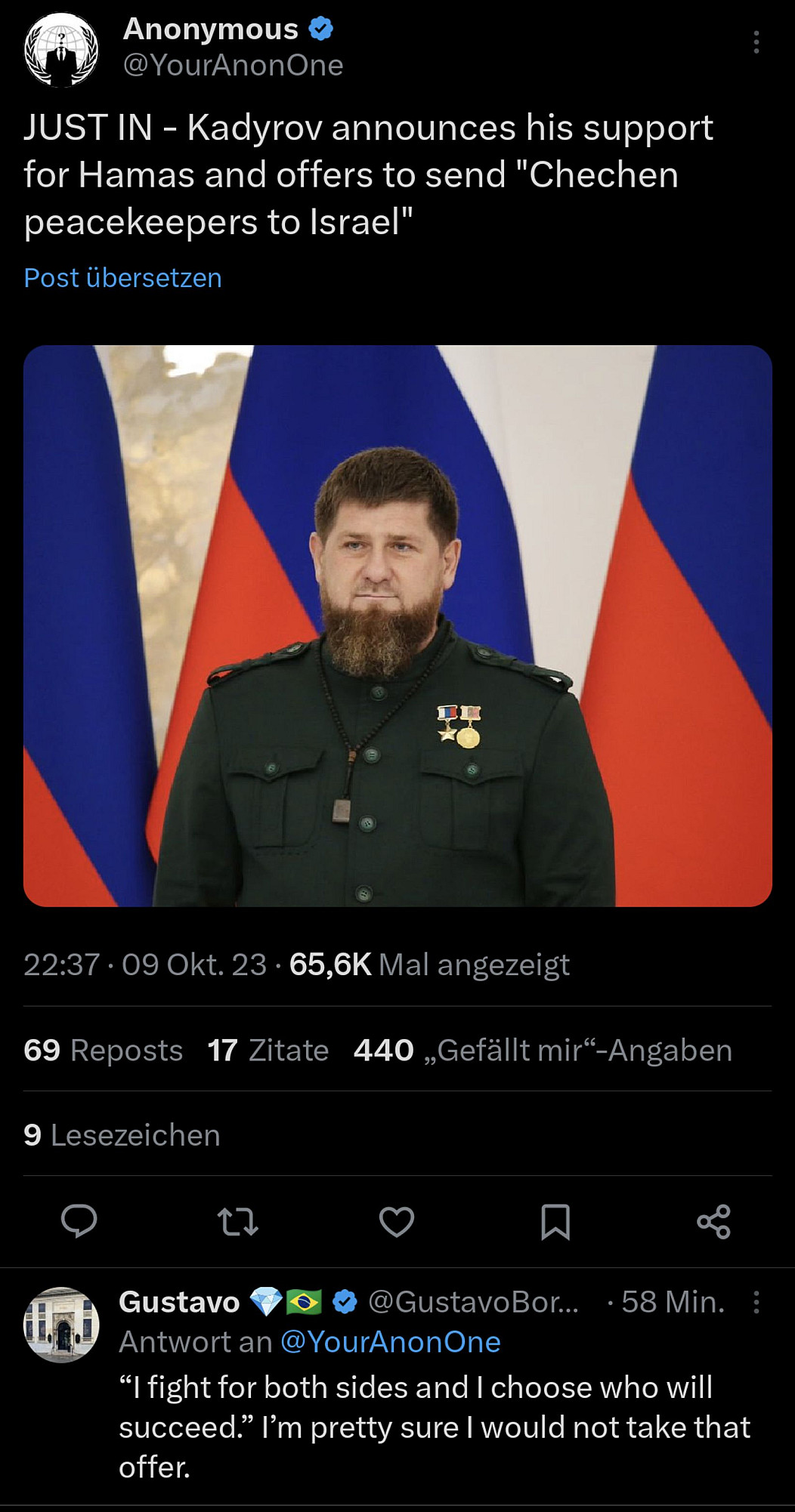The width and height of the screenshot is (795, 1512).
Task: Tap the blue verified badge beside Anonymous
Action: [321, 29]
